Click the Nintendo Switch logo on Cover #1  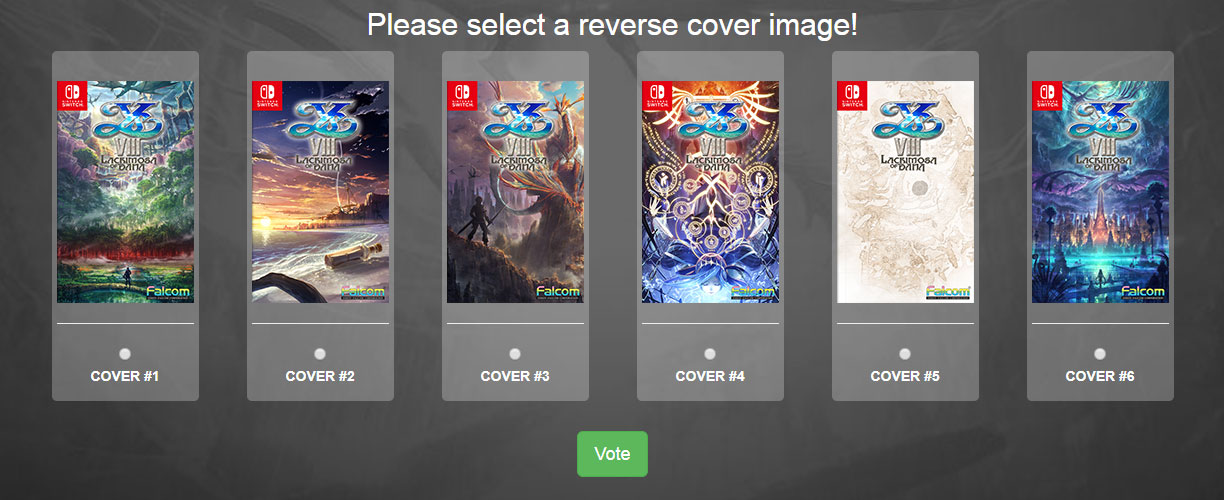tap(72, 96)
